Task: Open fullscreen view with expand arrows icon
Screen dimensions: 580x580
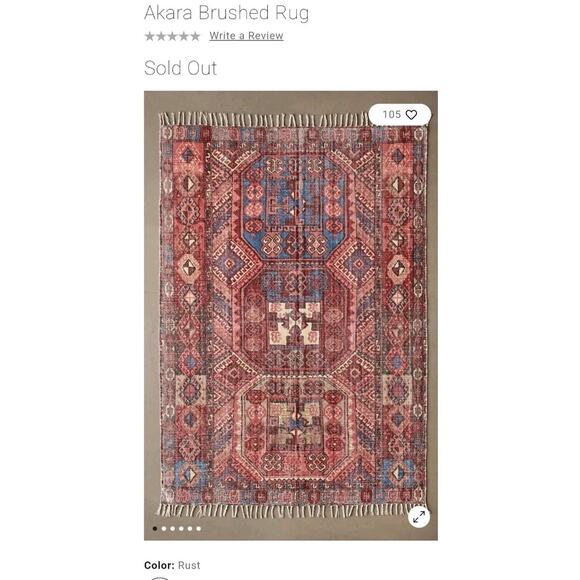Action: (x=419, y=516)
